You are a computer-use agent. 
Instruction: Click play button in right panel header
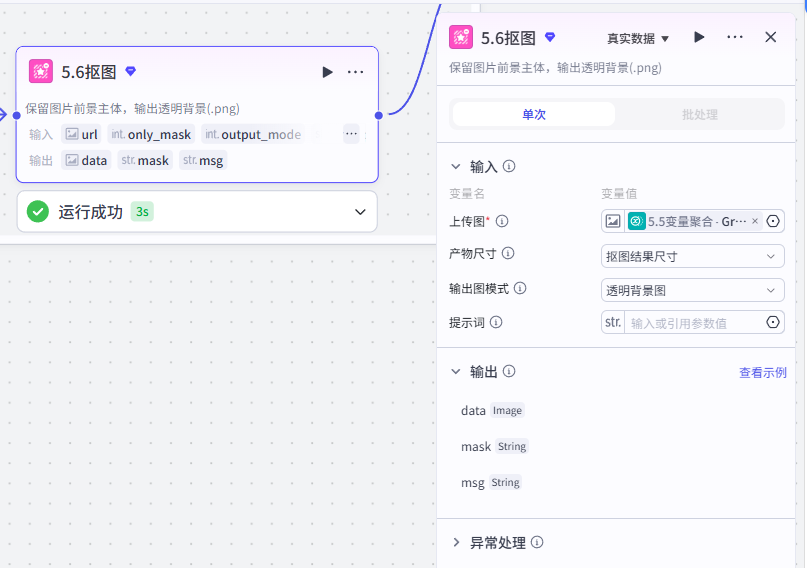[699, 37]
